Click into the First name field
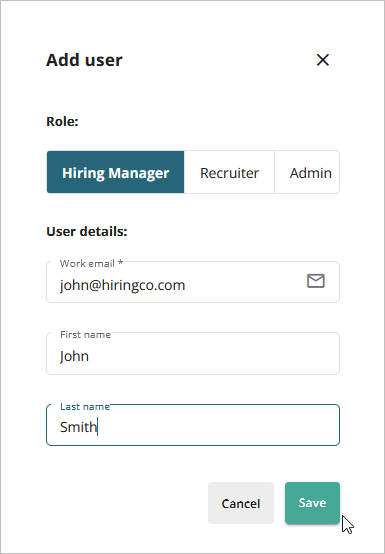 pos(193,353)
